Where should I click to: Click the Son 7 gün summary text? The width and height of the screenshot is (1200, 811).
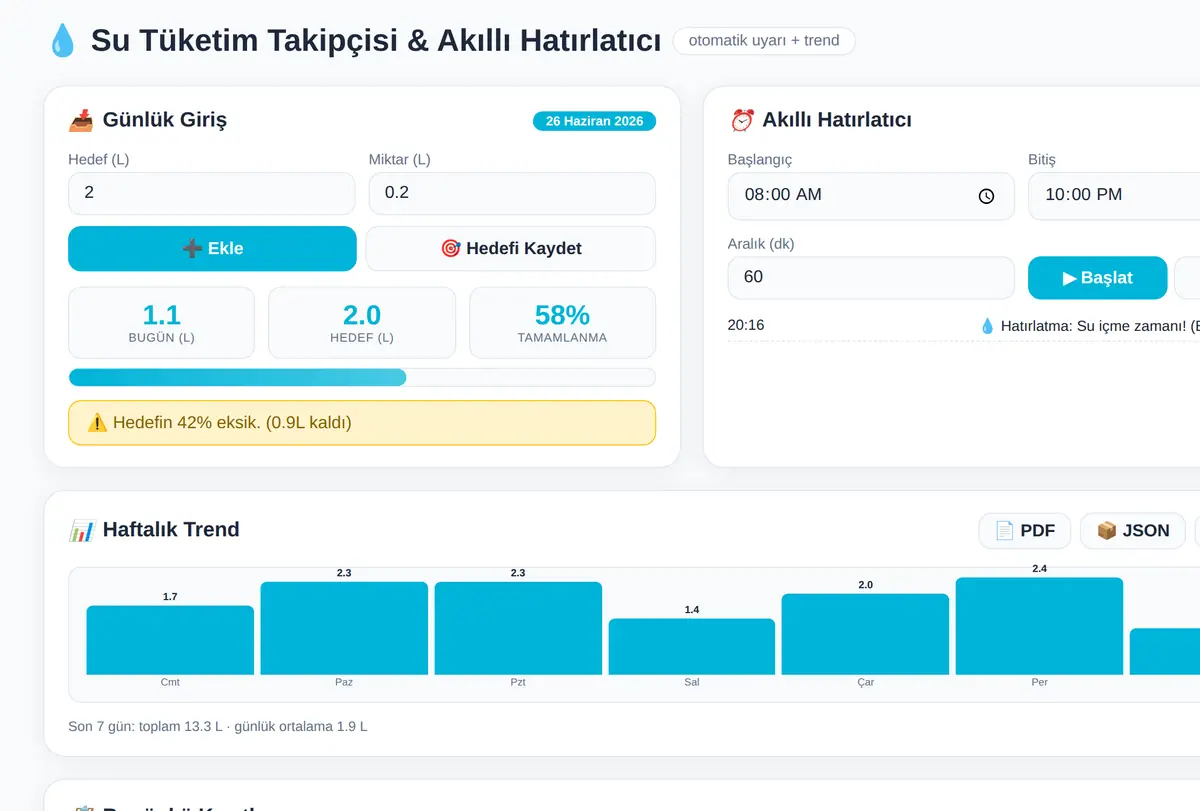[x=218, y=726]
